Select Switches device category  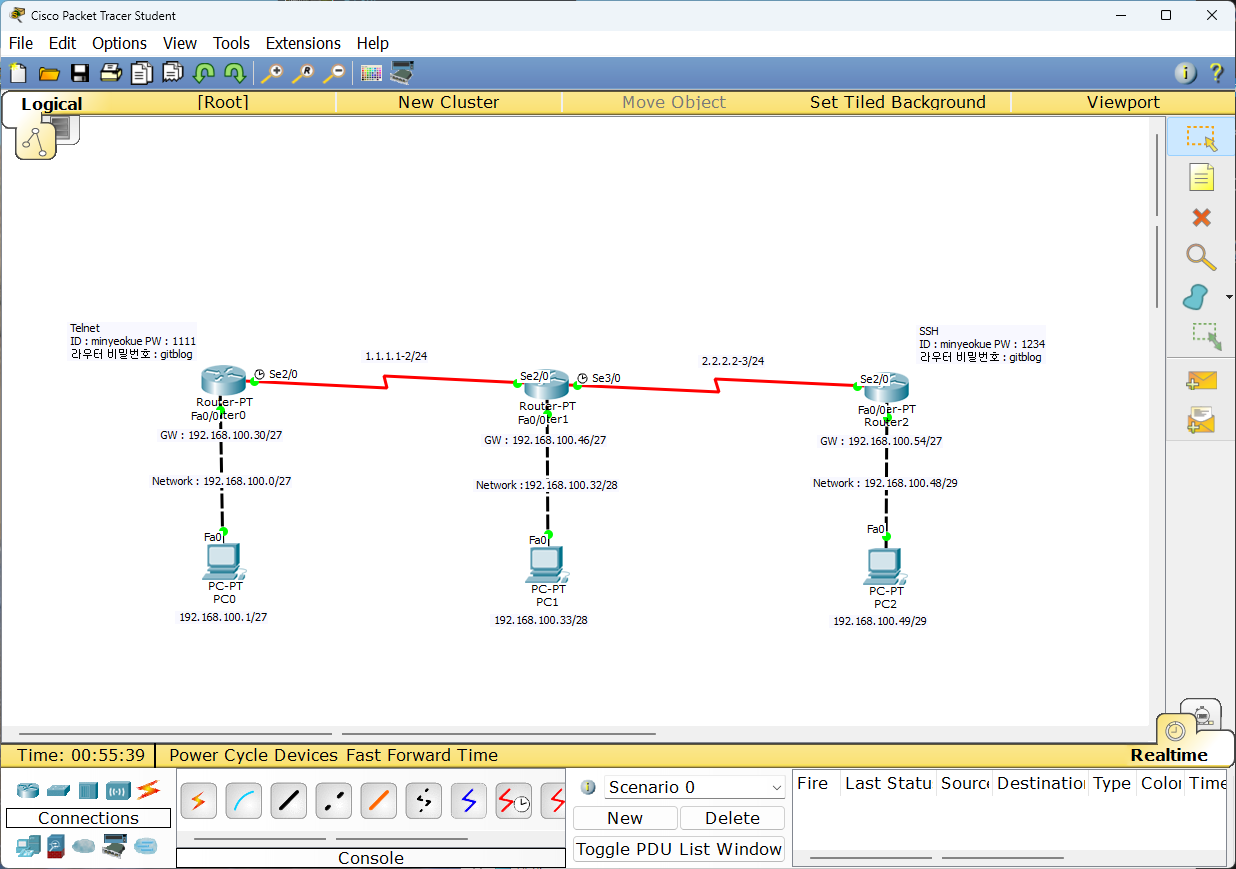coord(59,790)
